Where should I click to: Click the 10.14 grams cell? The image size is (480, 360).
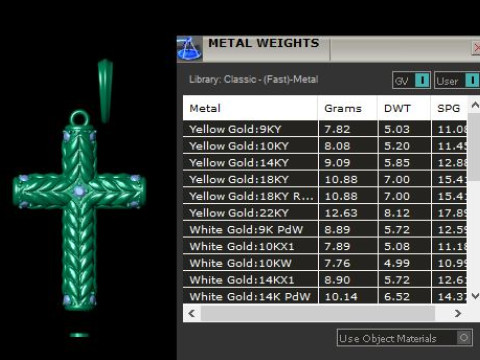[348, 296]
